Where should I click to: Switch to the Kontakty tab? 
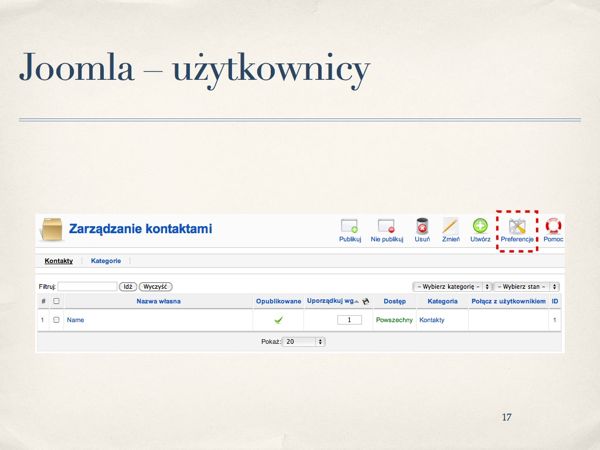[59, 261]
